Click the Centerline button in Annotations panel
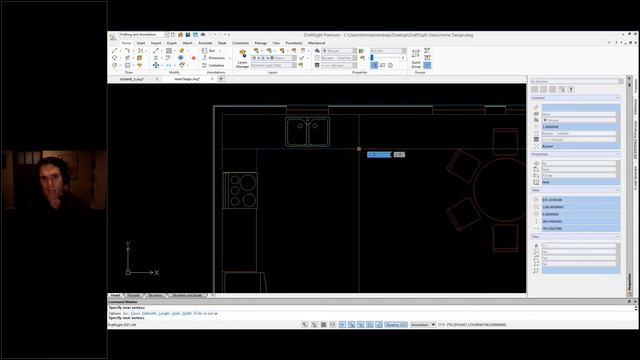The width and height of the screenshot is (640, 360). click(x=213, y=65)
